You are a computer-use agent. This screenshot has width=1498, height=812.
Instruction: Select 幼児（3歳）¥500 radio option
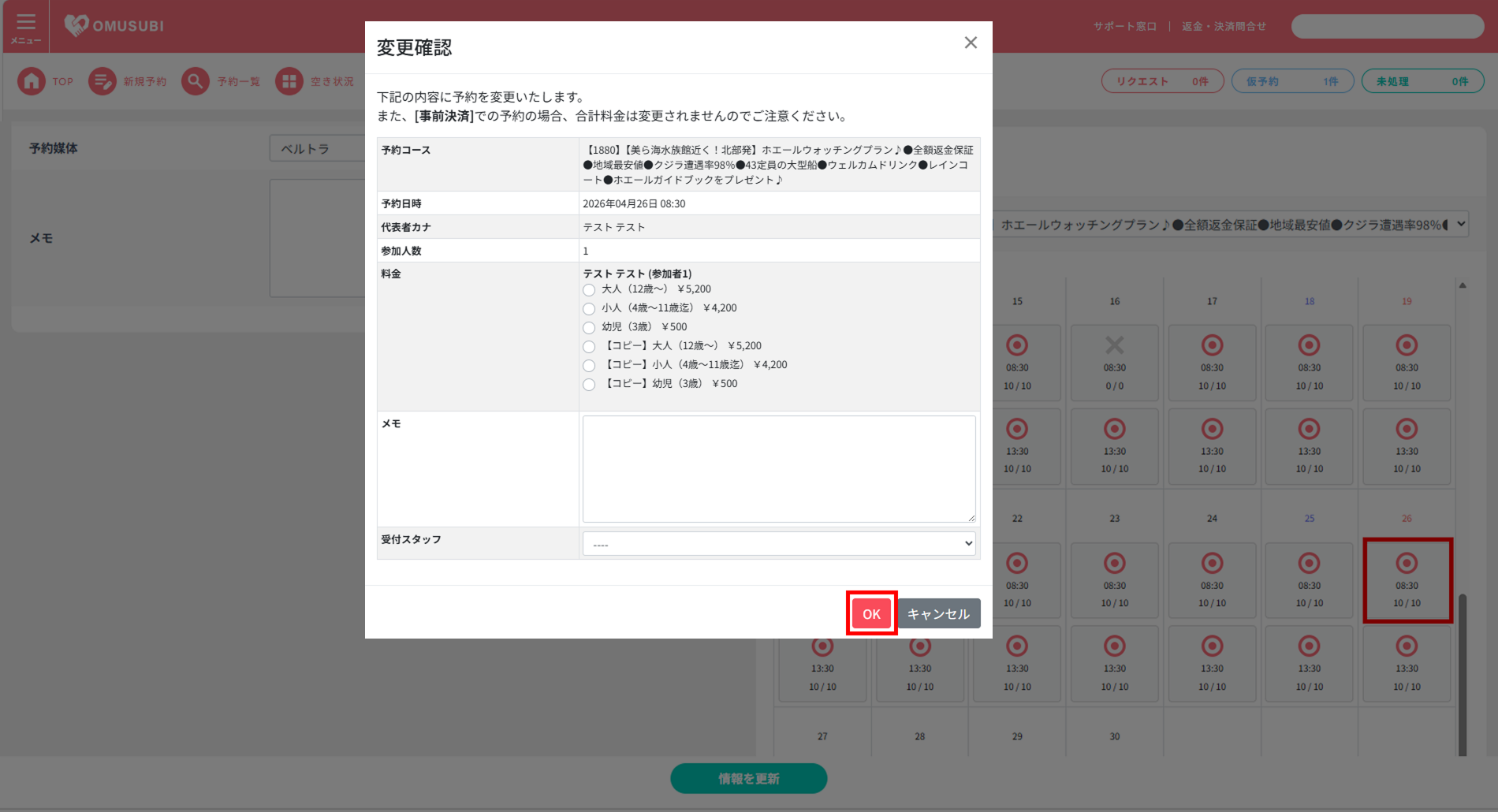click(x=589, y=327)
